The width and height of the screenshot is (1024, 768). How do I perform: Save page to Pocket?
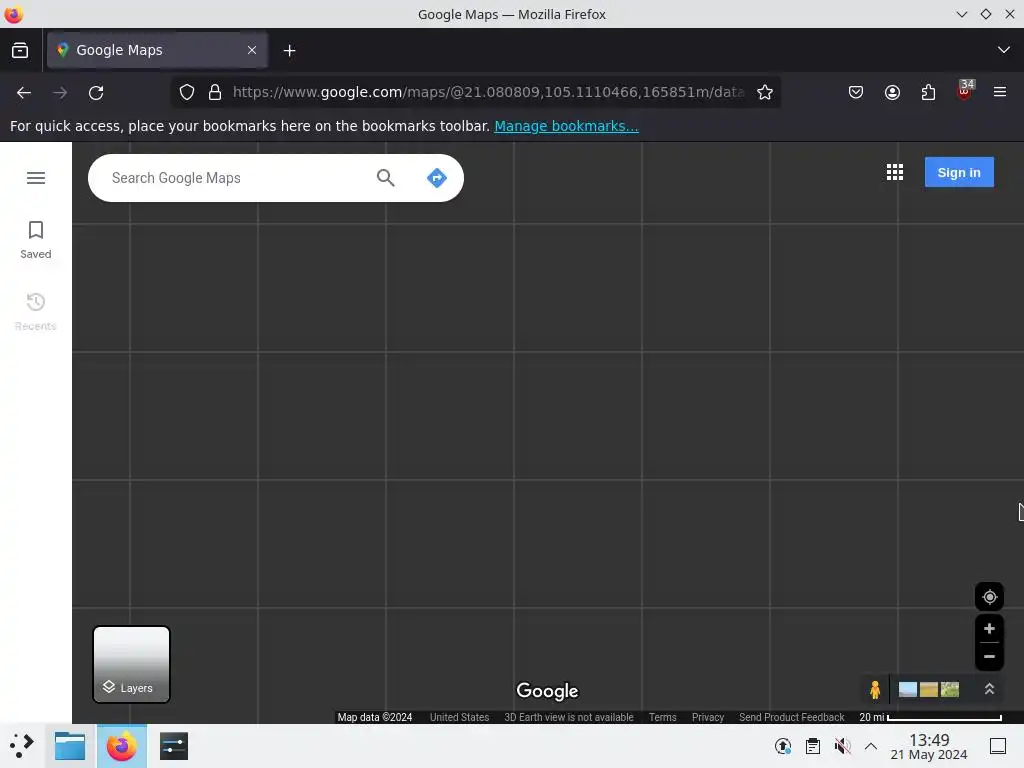856,93
